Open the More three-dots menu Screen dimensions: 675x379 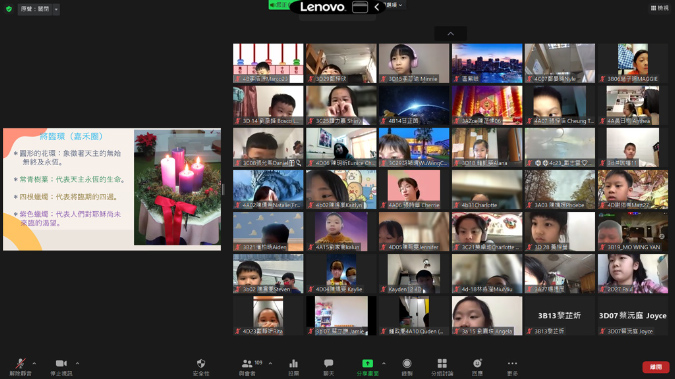tap(512, 363)
